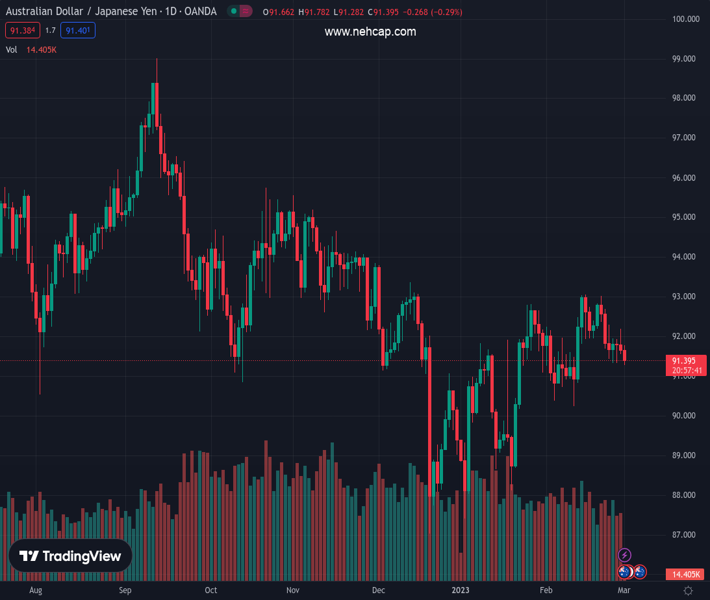Image resolution: width=710 pixels, height=600 pixels.
Task: Click the Feb label on time axis
Action: [x=546, y=590]
